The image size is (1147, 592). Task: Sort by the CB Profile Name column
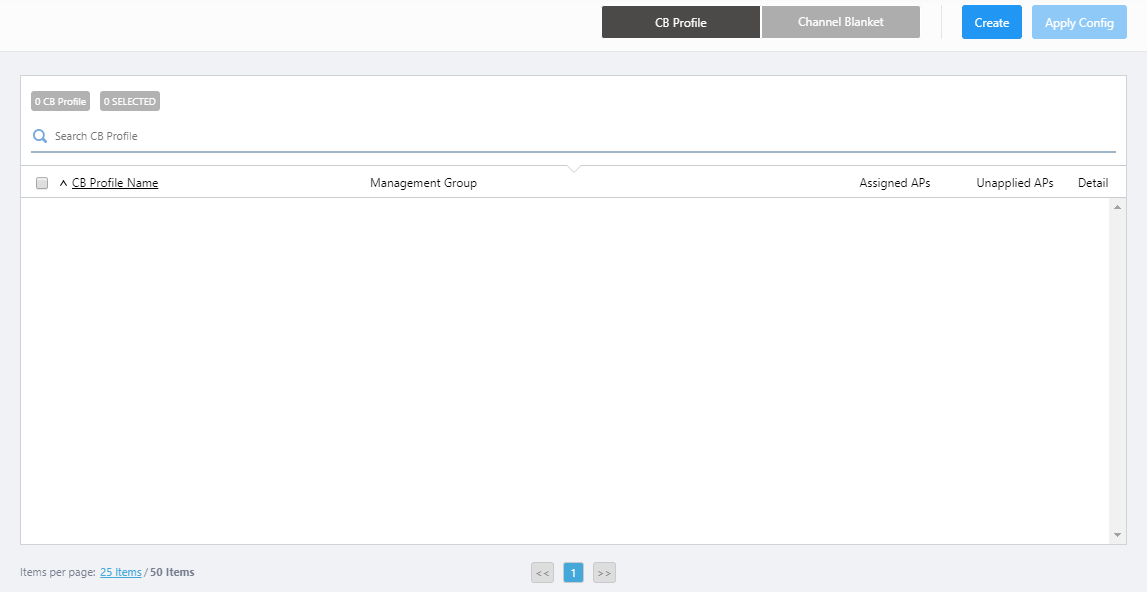(115, 183)
